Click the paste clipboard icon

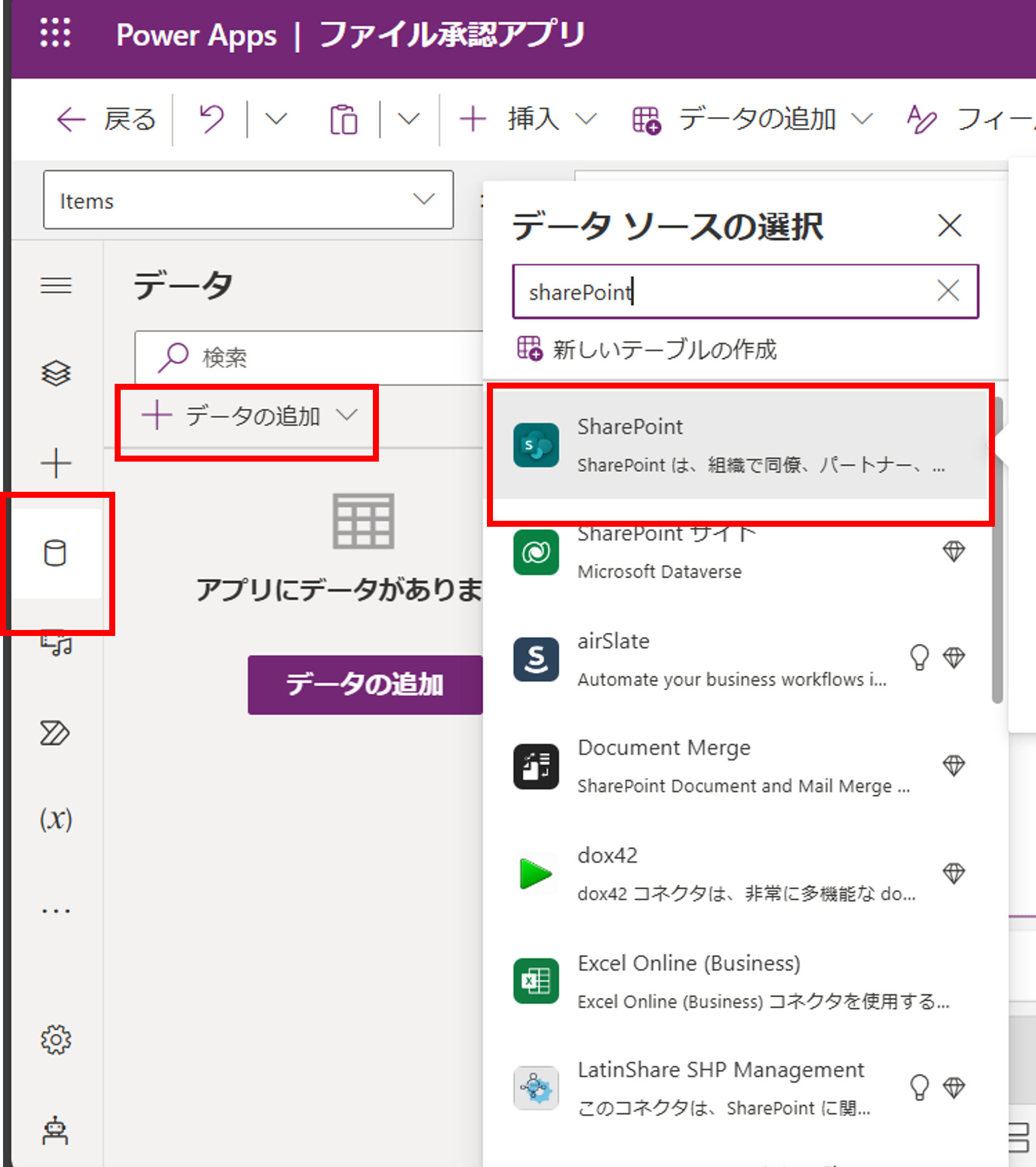[x=343, y=119]
